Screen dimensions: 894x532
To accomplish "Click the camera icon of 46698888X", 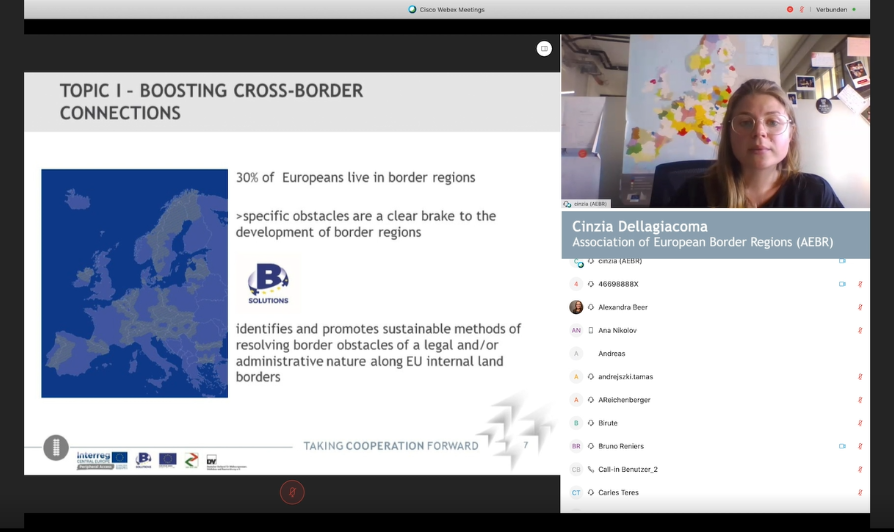I will coord(842,284).
